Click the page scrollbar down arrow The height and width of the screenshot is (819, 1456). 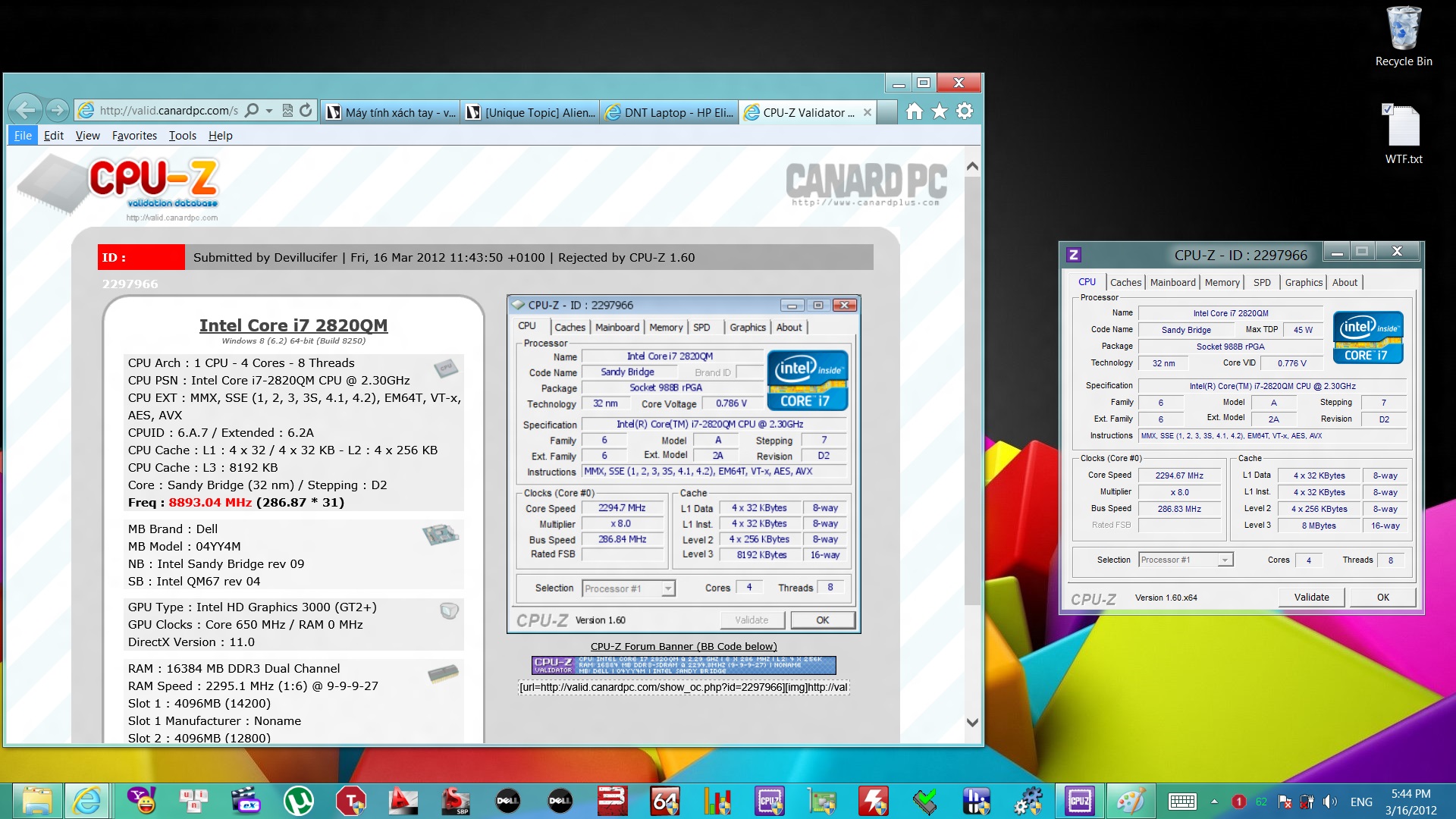972,723
